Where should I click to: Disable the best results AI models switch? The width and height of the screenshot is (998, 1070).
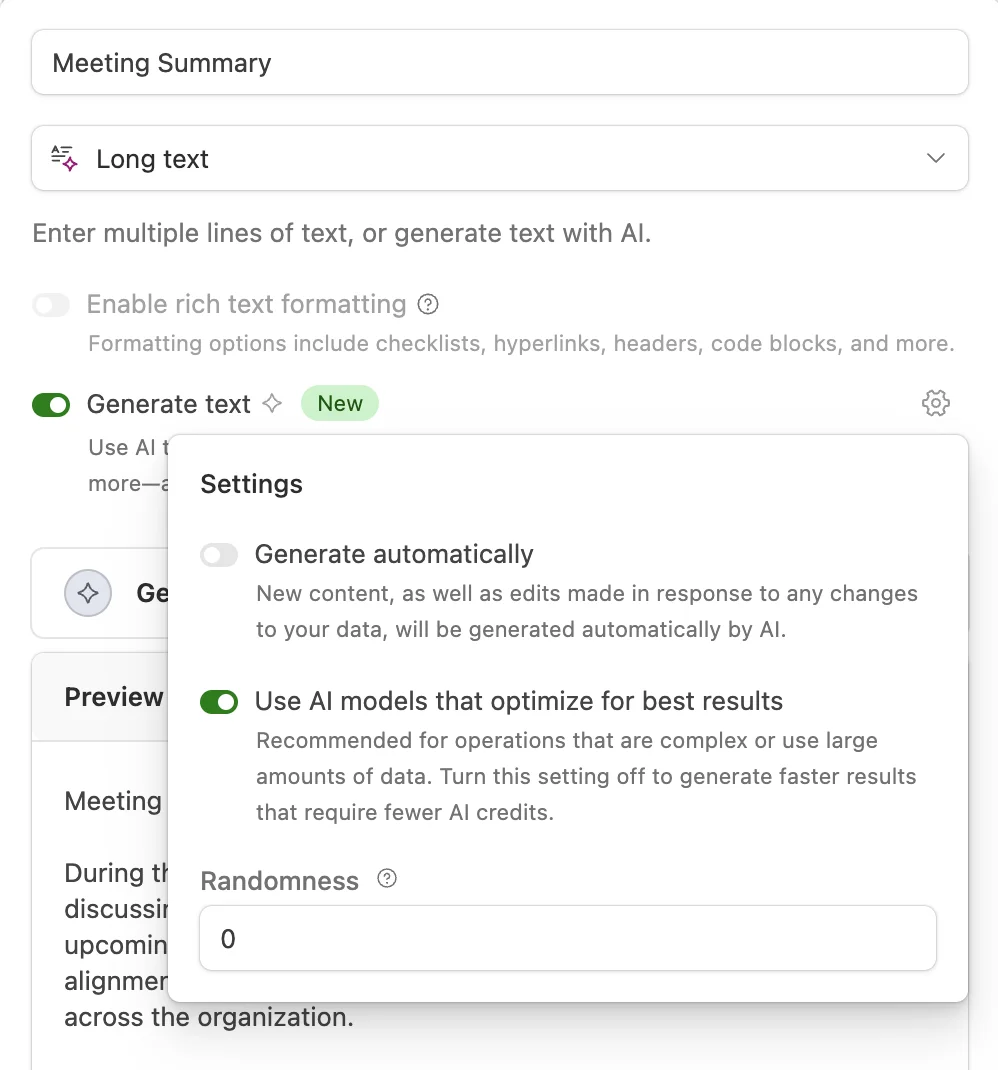point(219,702)
